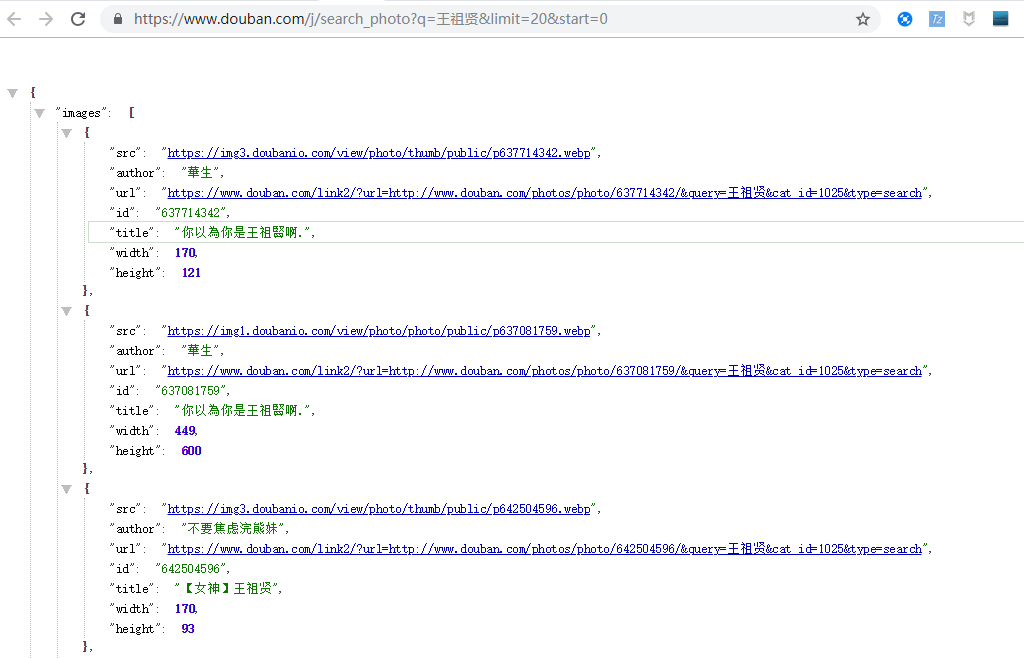Select the height value 600
The height and width of the screenshot is (658, 1024).
pyautogui.click(x=191, y=451)
